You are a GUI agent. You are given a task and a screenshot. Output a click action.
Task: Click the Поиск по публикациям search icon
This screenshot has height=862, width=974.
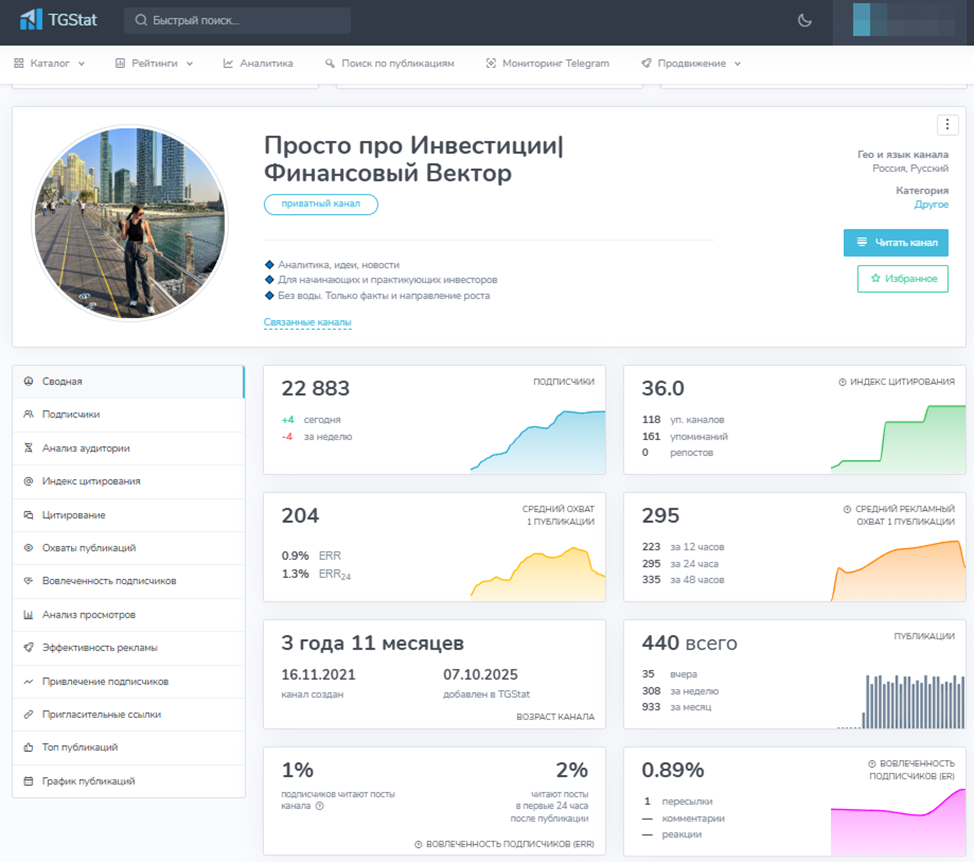[x=330, y=63]
